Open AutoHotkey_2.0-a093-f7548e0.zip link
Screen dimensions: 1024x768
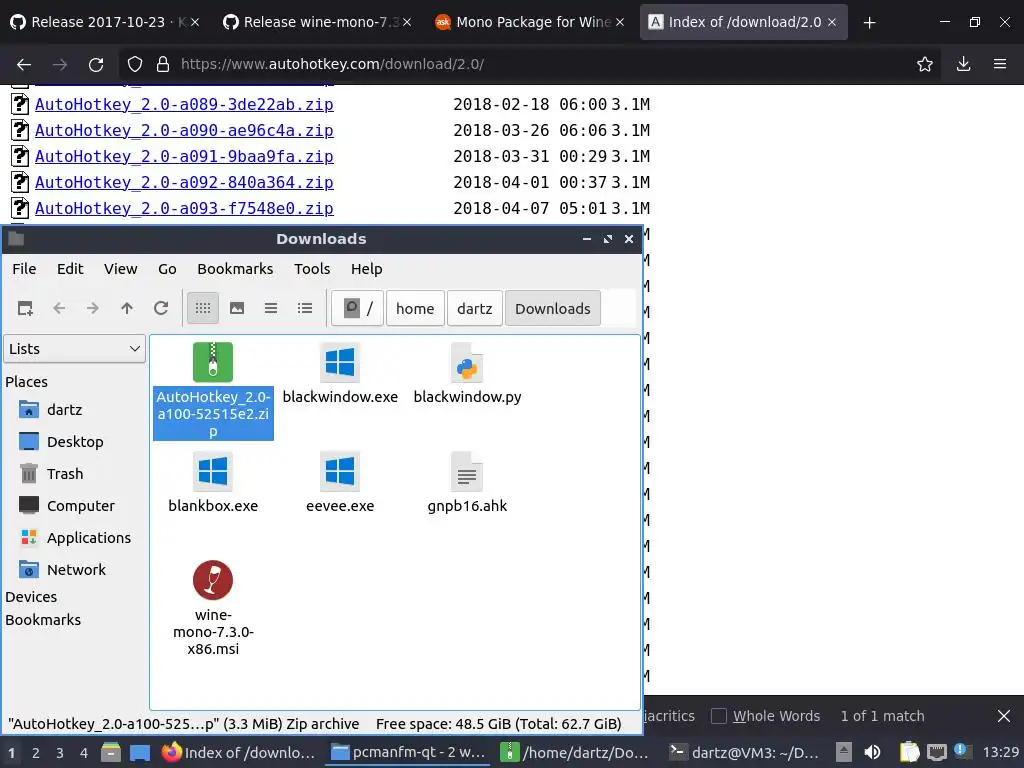184,209
